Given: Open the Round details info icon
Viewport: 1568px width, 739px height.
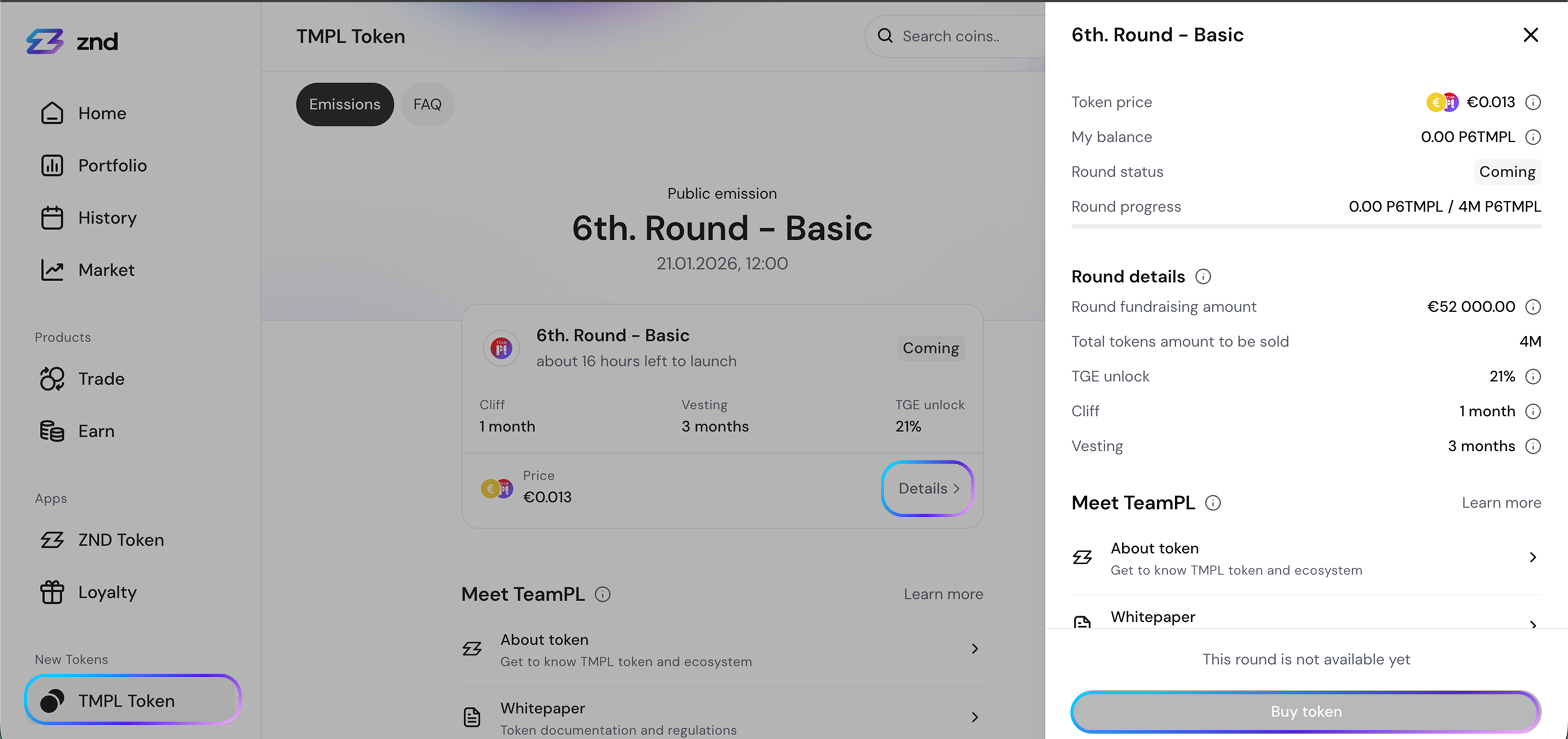Looking at the screenshot, I should click(x=1203, y=277).
